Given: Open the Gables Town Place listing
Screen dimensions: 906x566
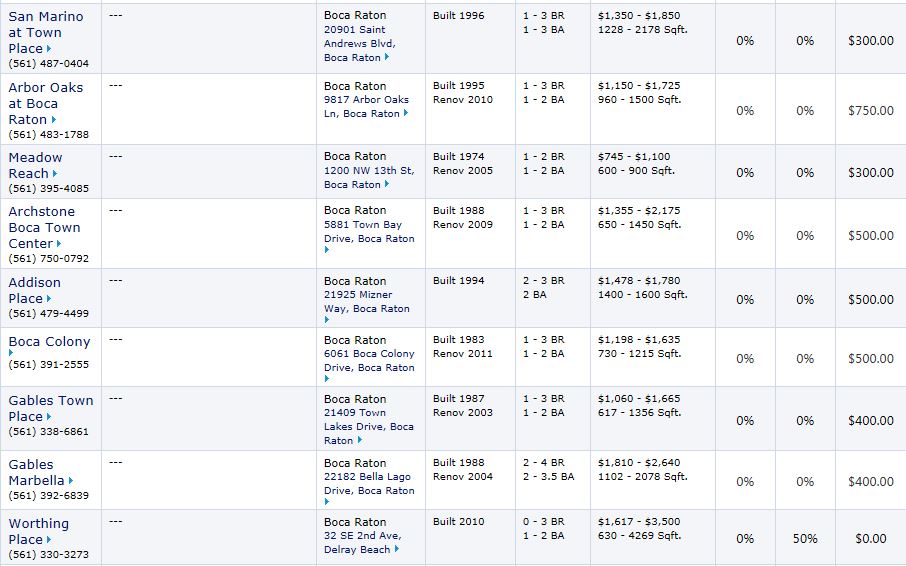Looking at the screenshot, I should 51,408.
